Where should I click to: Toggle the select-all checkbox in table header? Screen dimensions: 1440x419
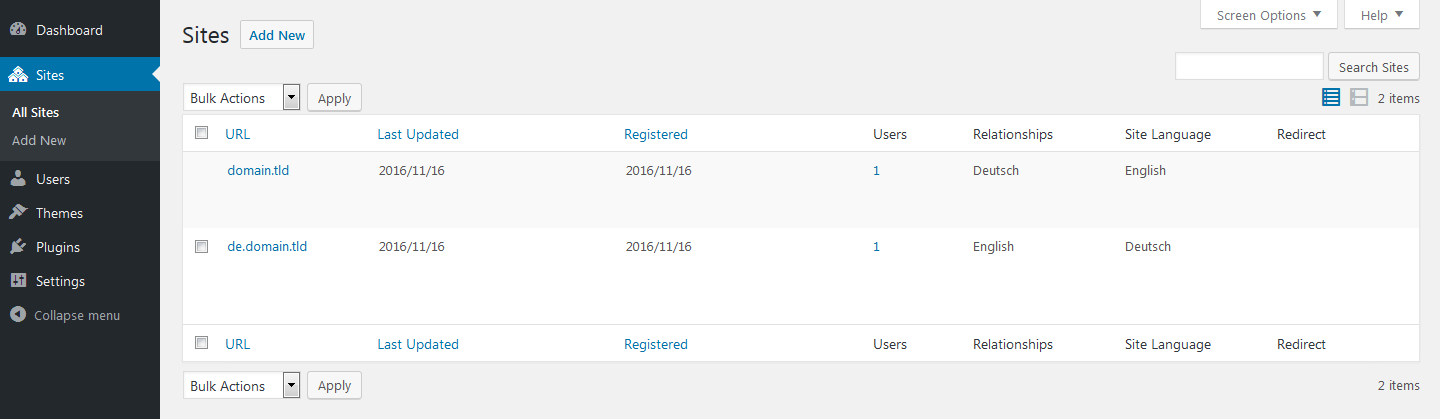[x=202, y=133]
